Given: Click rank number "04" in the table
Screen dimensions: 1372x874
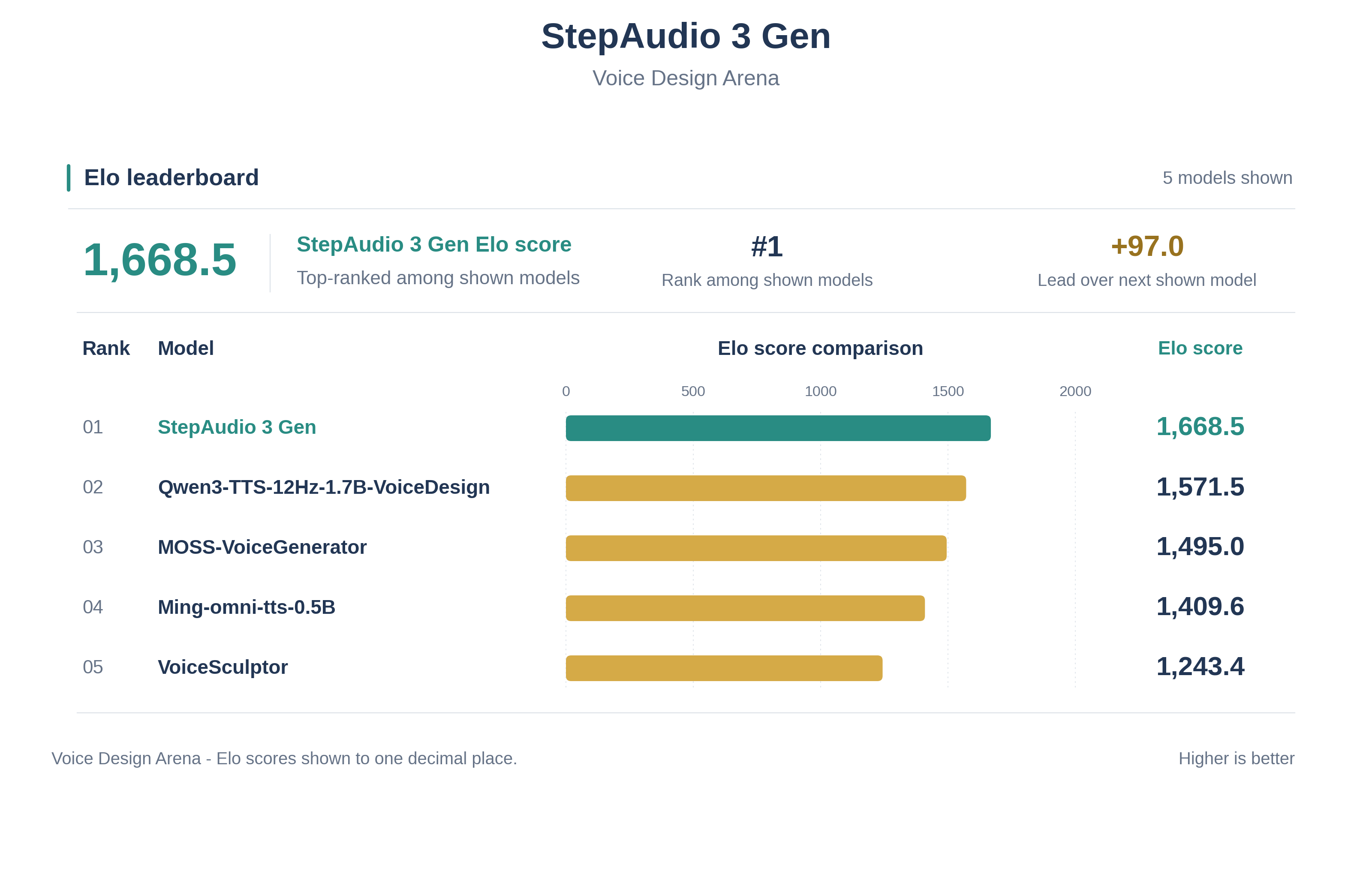Looking at the screenshot, I should (x=93, y=607).
